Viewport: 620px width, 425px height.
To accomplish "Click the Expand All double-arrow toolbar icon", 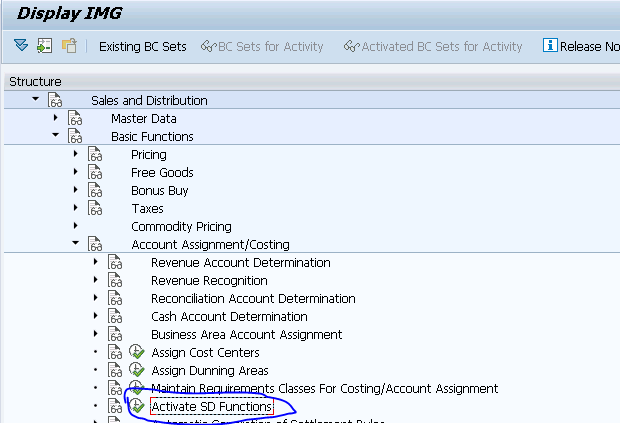I will [x=21, y=46].
